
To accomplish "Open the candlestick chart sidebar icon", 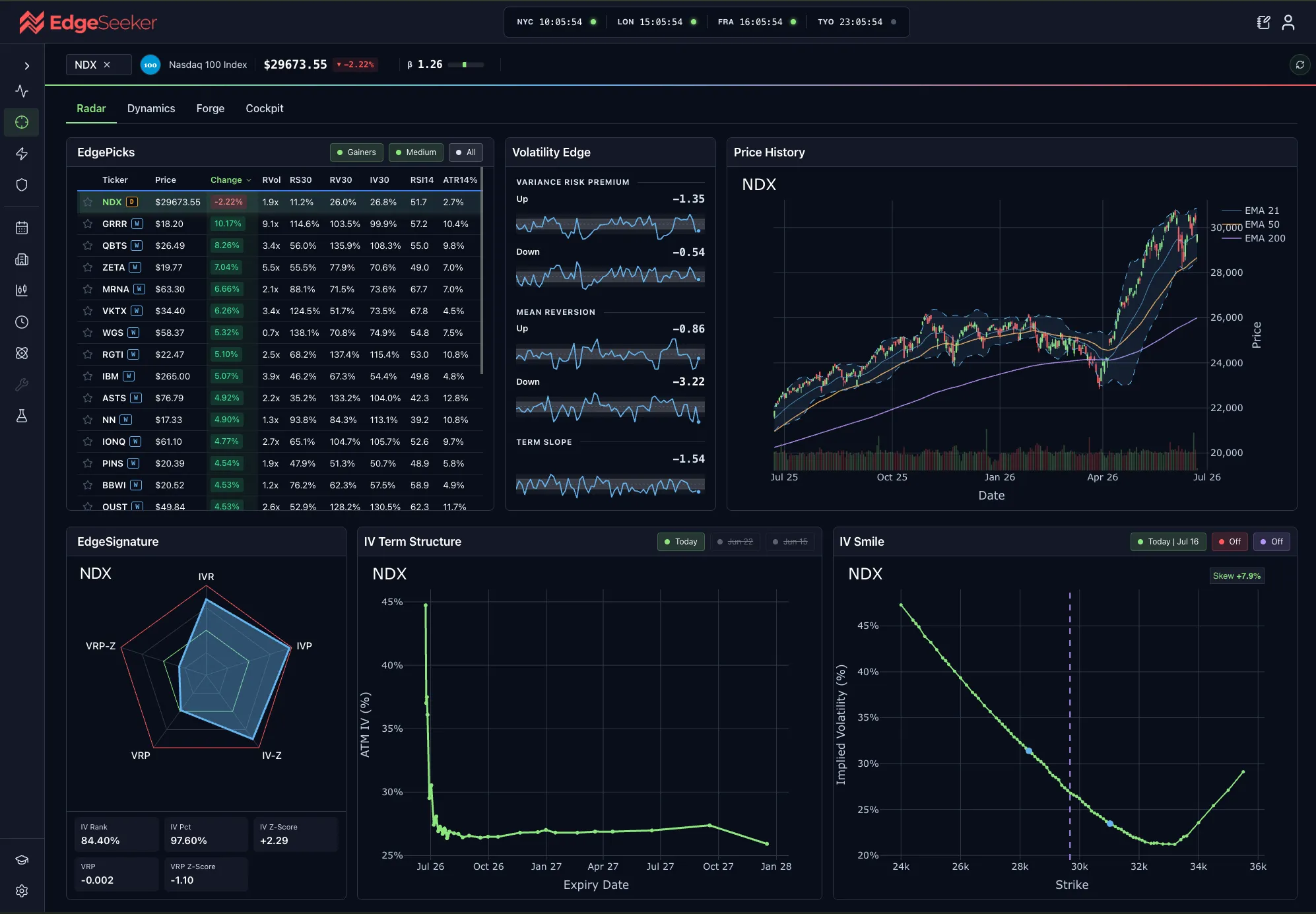I will point(22,290).
